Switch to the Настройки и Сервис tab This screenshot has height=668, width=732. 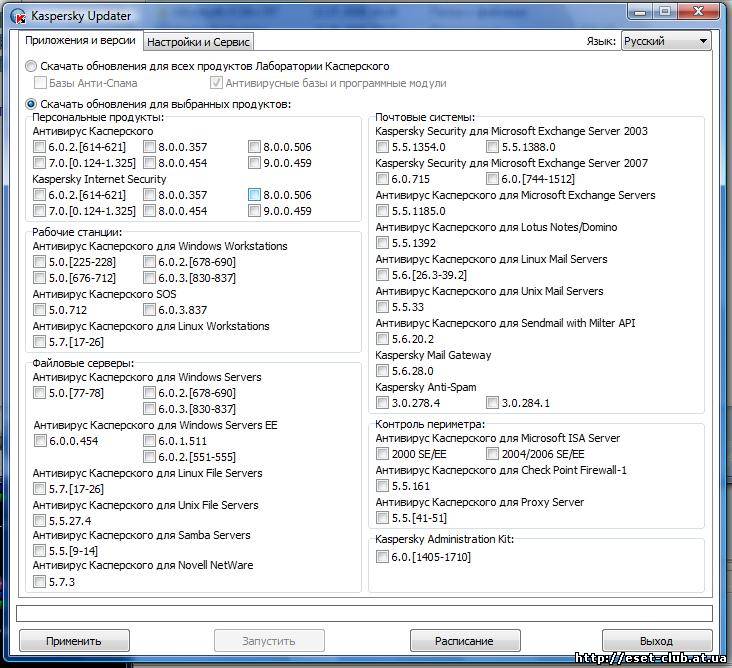[198, 42]
